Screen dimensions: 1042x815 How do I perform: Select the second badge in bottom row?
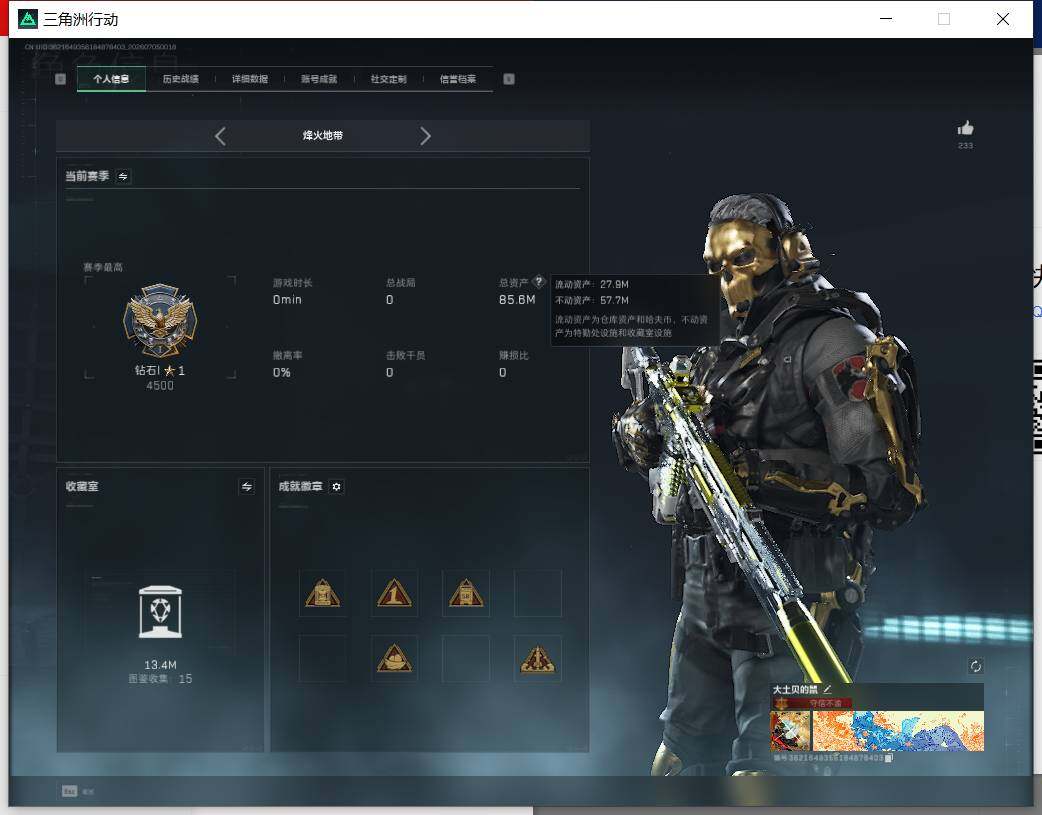[394, 658]
